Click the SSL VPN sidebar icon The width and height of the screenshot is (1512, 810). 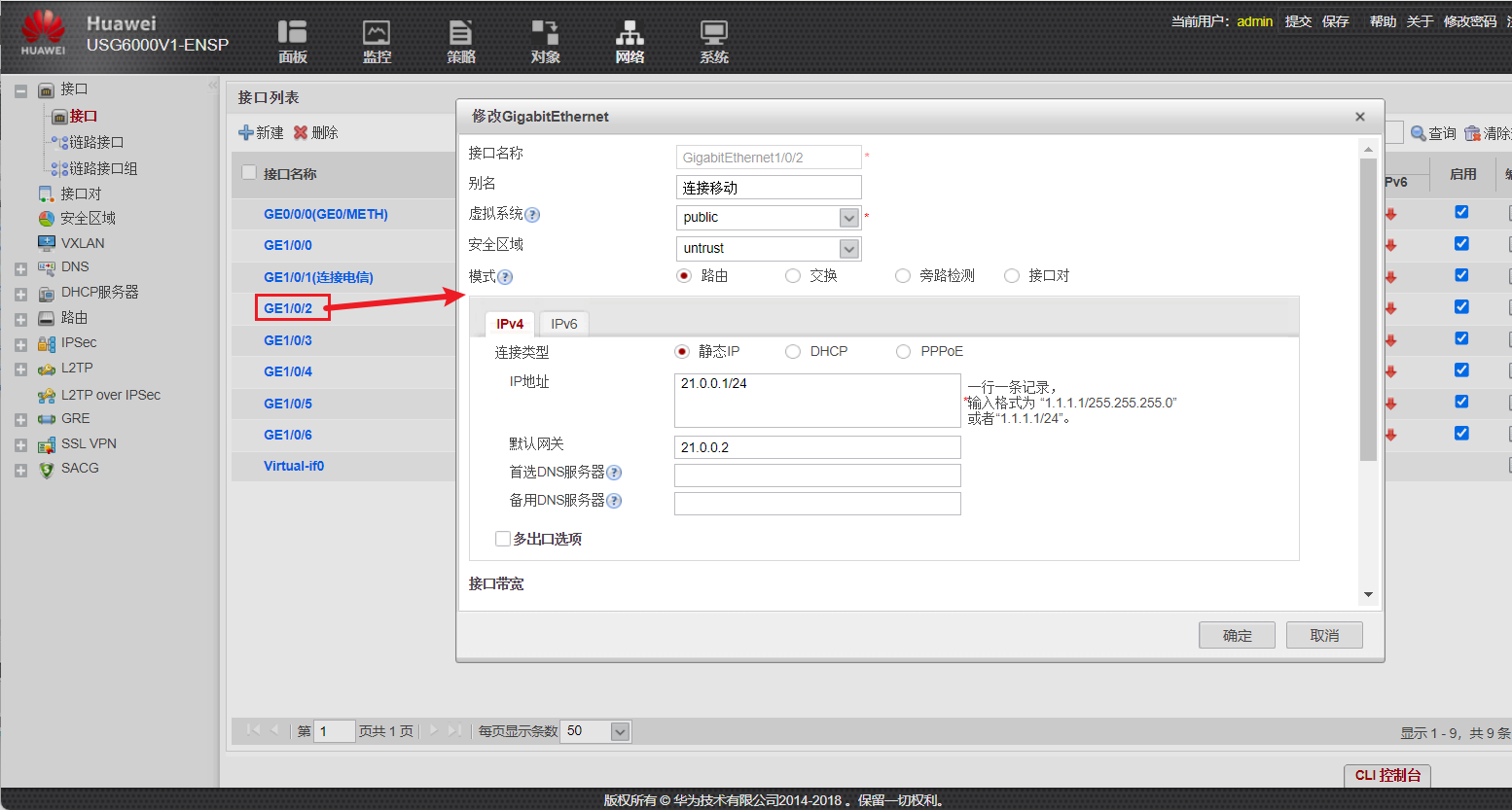(46, 444)
